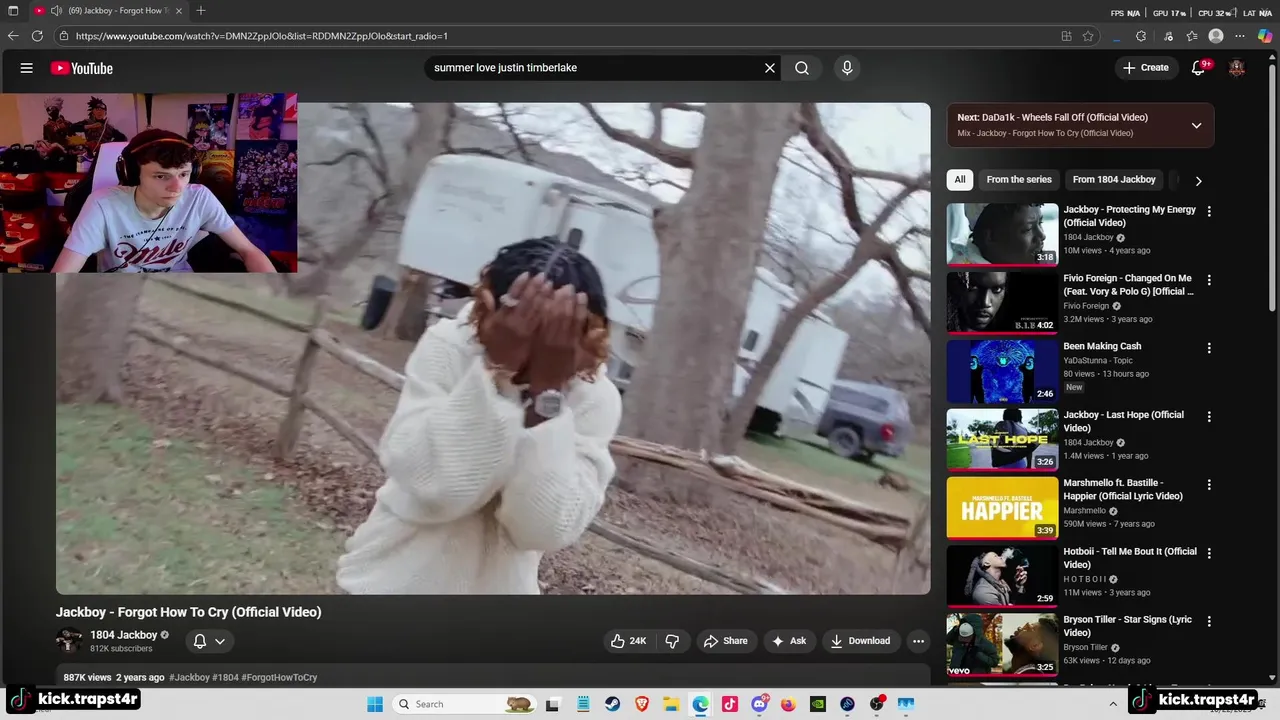
Task: Click the magnifier search button
Action: pyautogui.click(x=802, y=68)
